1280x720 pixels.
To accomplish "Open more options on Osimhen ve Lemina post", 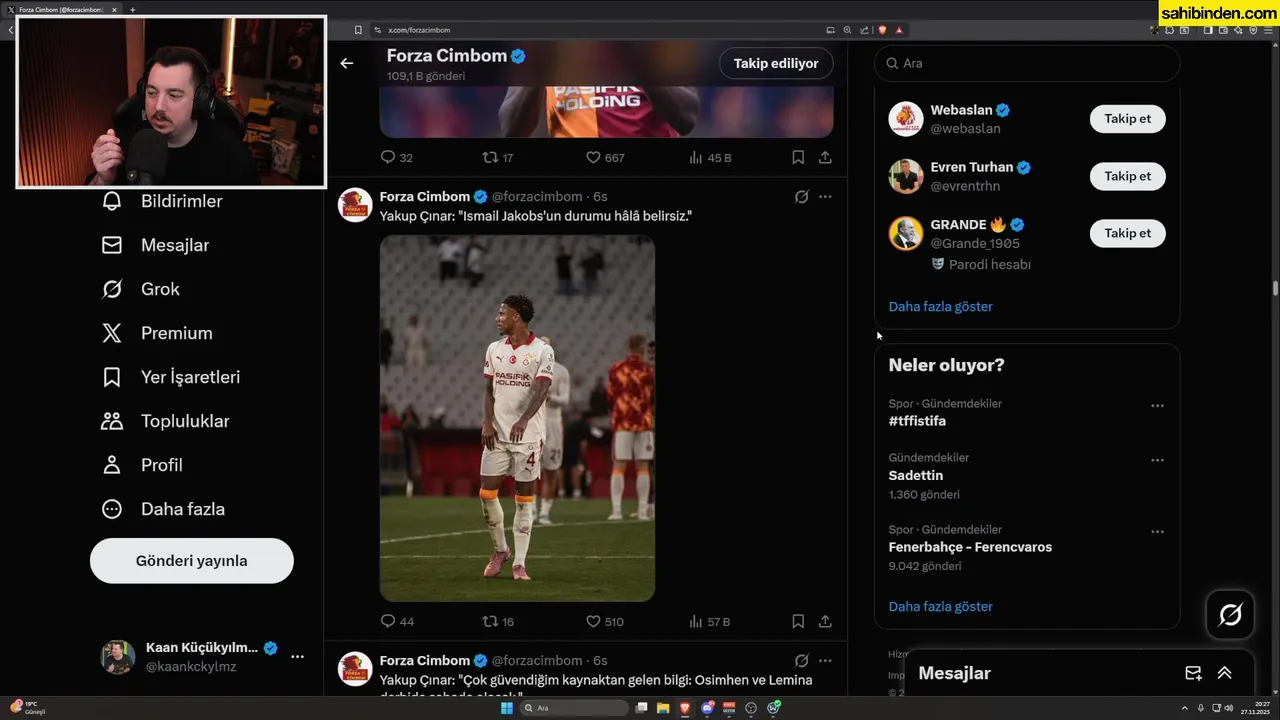I will (825, 661).
